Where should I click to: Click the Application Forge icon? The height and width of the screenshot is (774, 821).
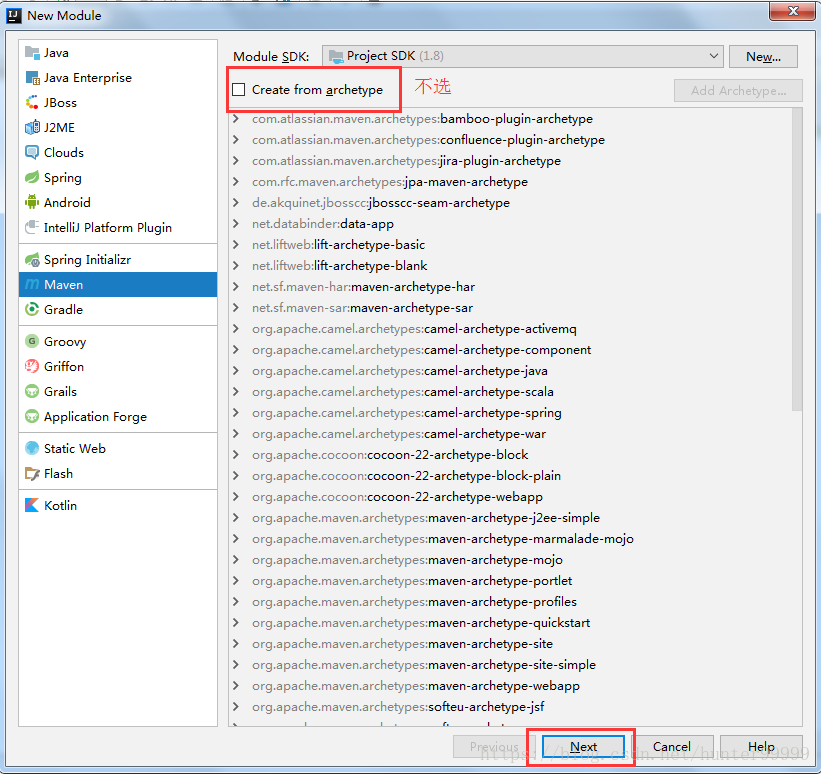[x=32, y=417]
